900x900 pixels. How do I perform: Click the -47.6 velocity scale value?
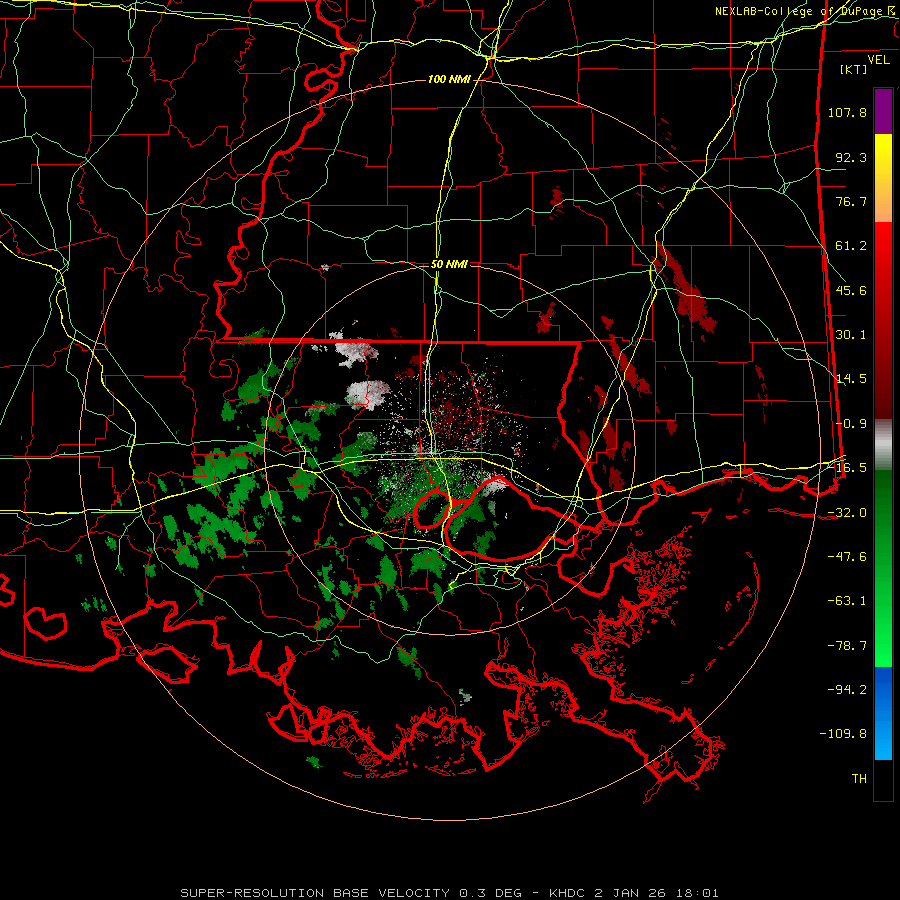coord(847,557)
